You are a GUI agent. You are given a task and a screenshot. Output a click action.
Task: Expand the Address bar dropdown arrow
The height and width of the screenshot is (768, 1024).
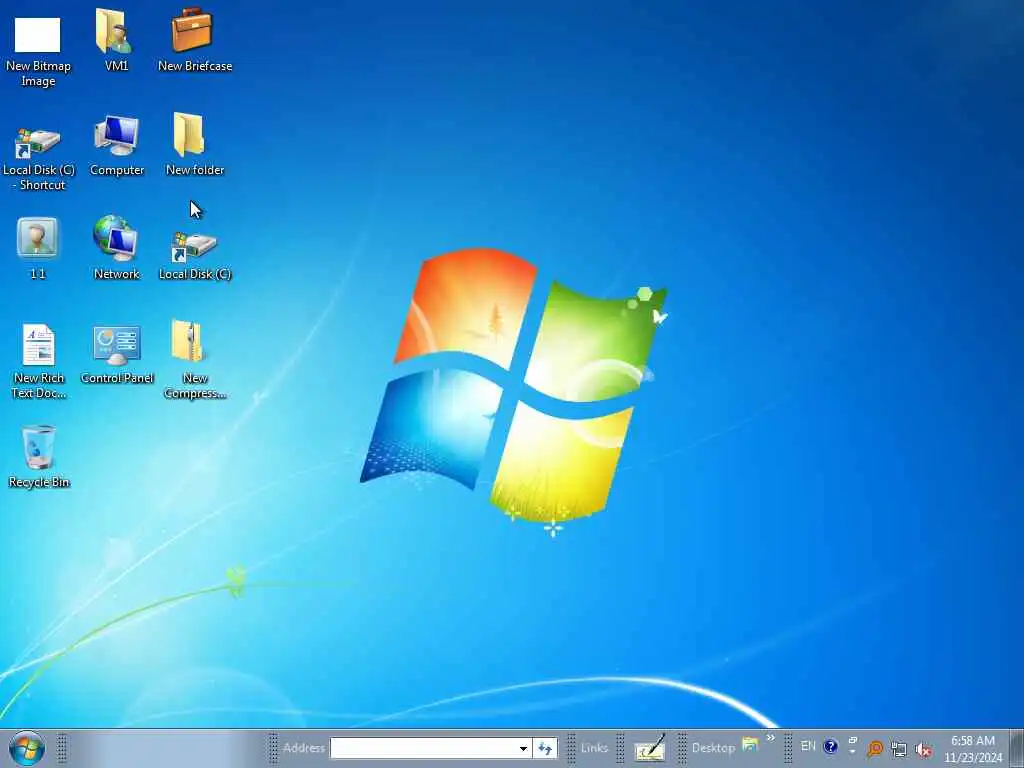tap(523, 748)
